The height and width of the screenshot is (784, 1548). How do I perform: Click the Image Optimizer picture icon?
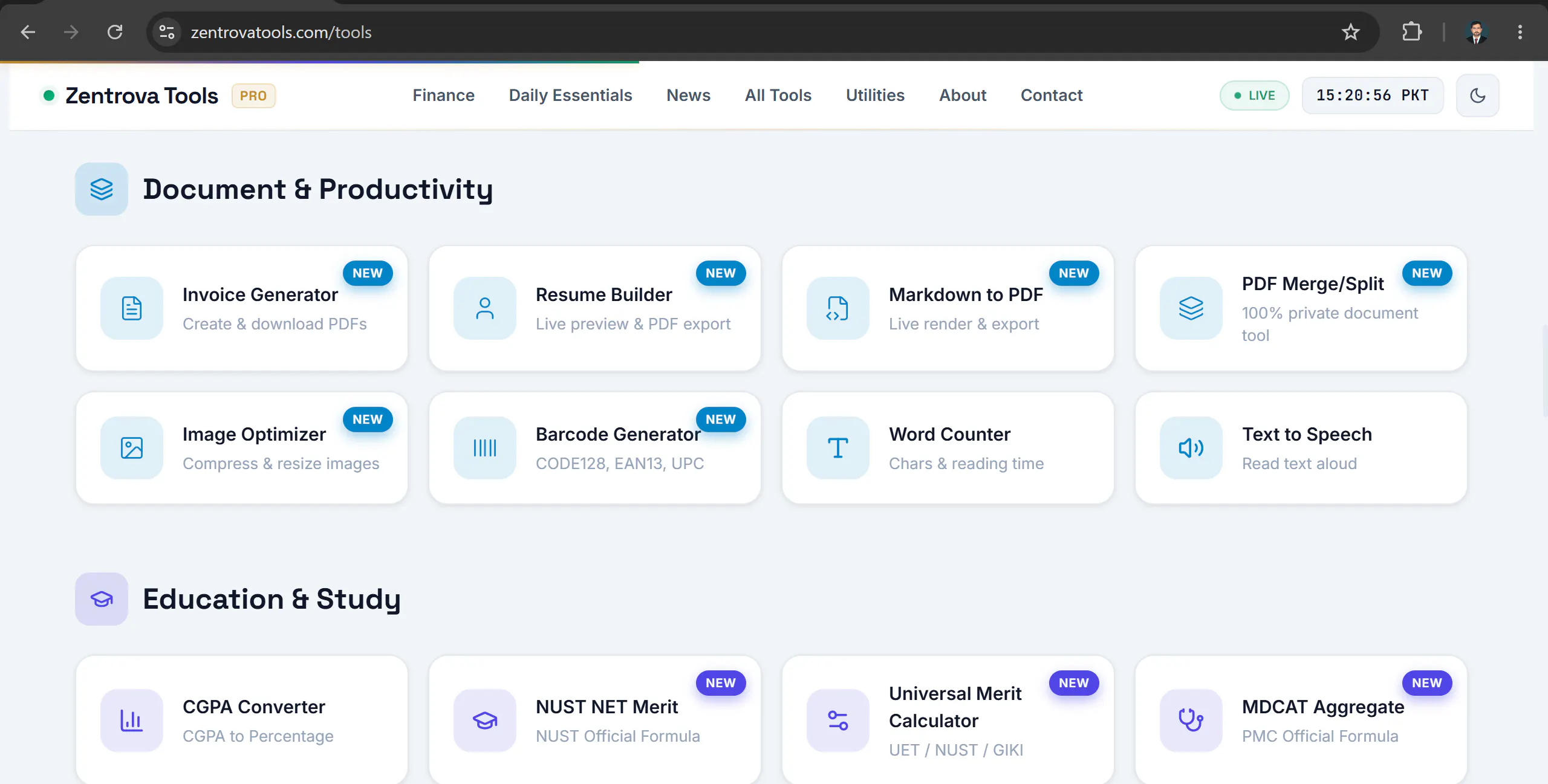click(x=132, y=448)
